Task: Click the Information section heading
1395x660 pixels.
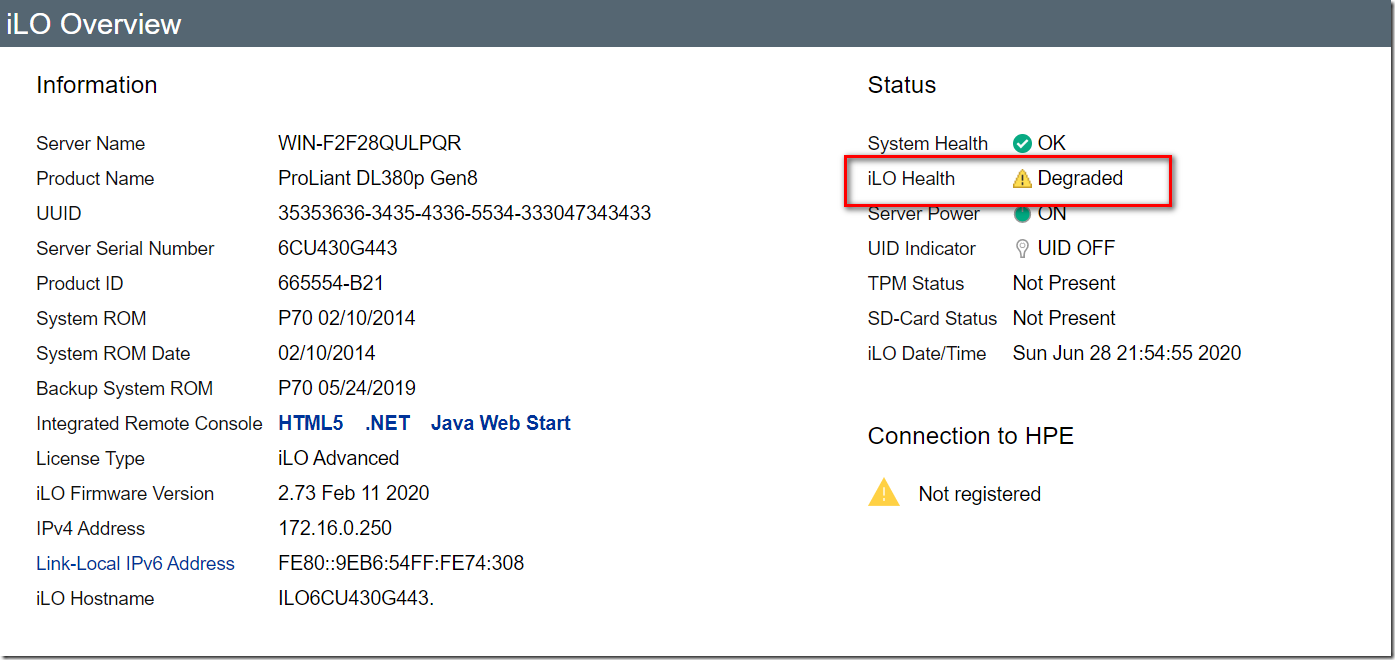Action: [97, 85]
